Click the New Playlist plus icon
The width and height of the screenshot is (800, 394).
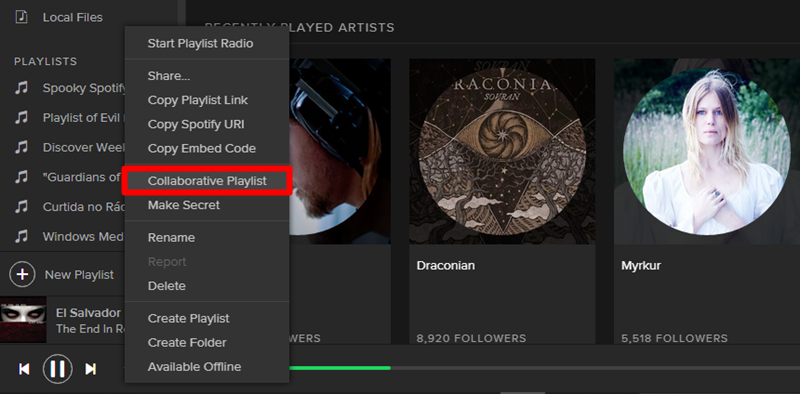tap(22, 275)
